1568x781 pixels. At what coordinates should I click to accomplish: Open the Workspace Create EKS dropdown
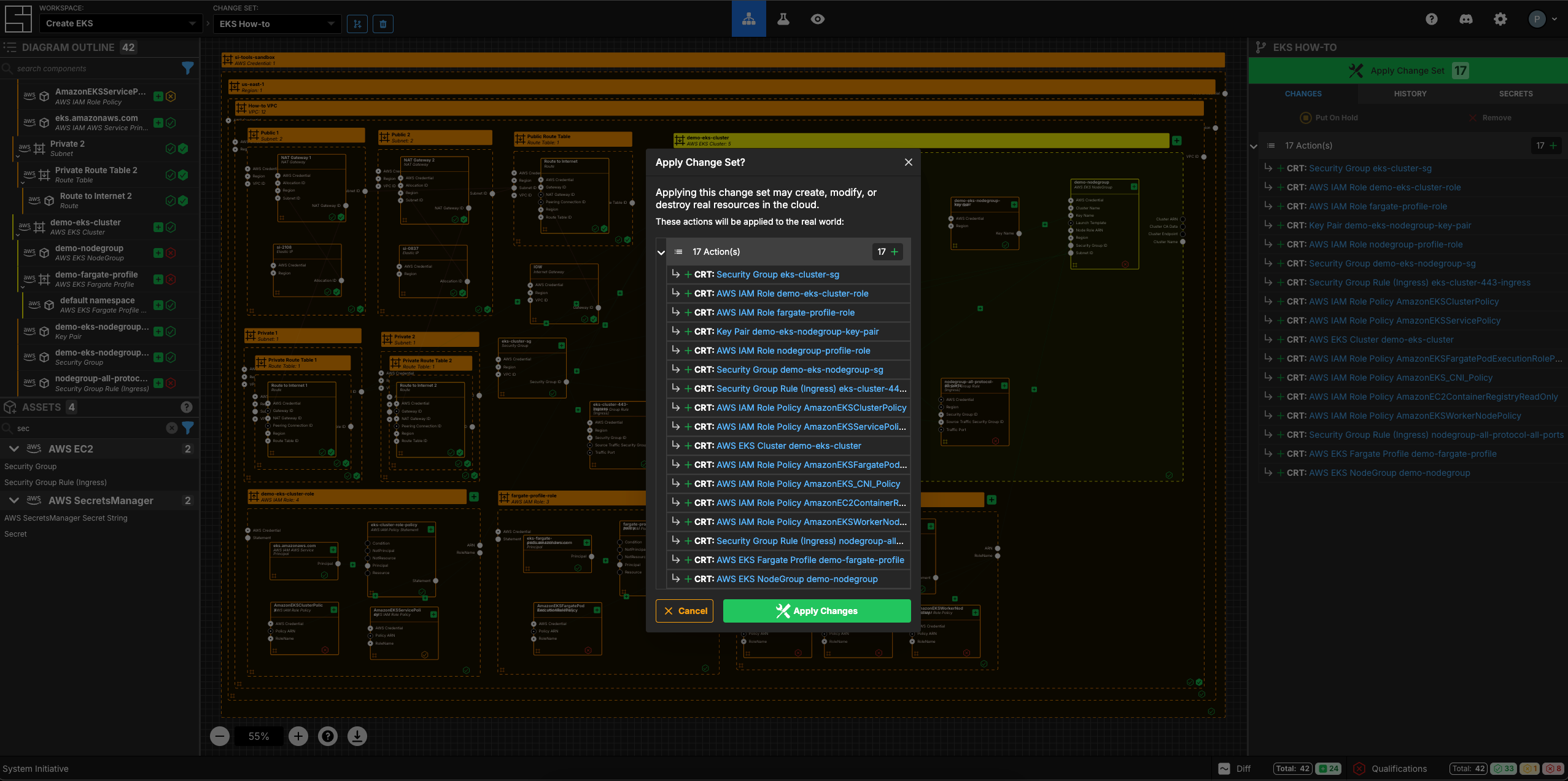point(120,23)
